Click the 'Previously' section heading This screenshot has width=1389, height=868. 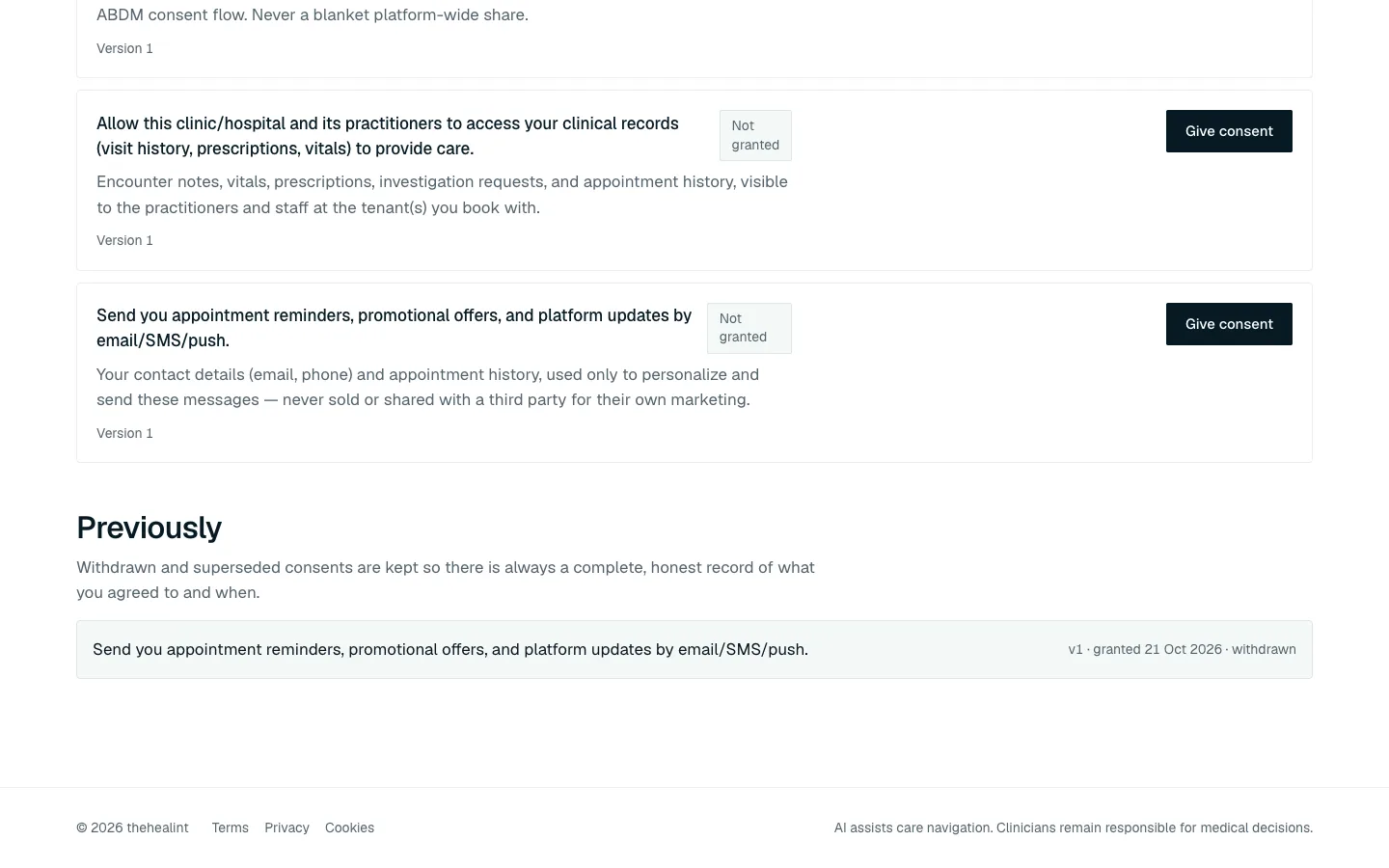click(150, 528)
